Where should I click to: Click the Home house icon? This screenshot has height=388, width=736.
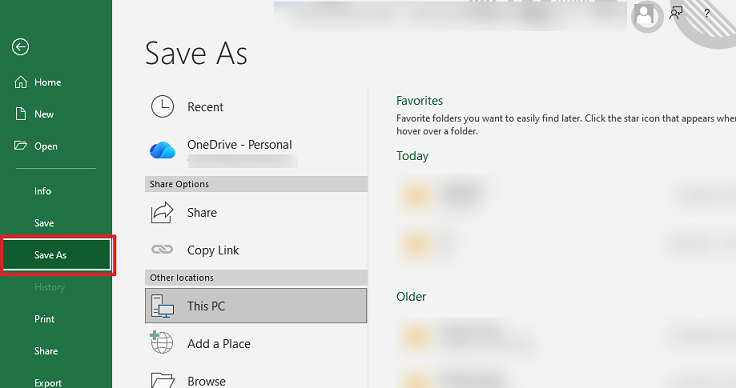tap(21, 82)
